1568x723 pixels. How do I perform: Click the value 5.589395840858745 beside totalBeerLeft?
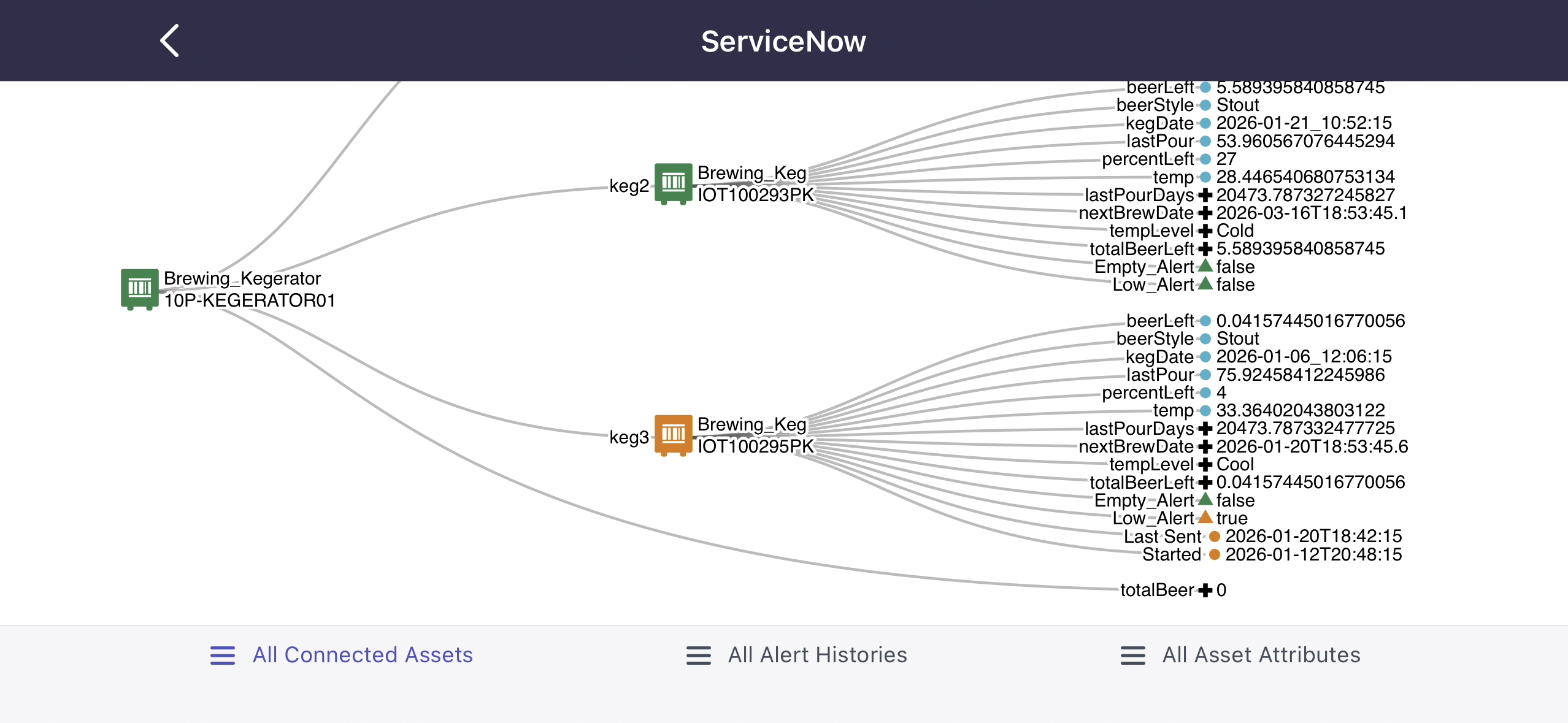[1301, 248]
